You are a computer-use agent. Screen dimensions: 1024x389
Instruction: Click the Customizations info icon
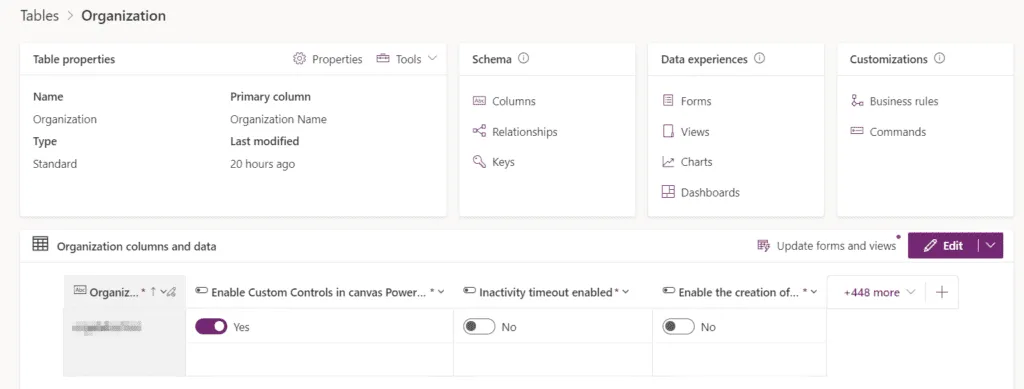pyautogui.click(x=940, y=59)
